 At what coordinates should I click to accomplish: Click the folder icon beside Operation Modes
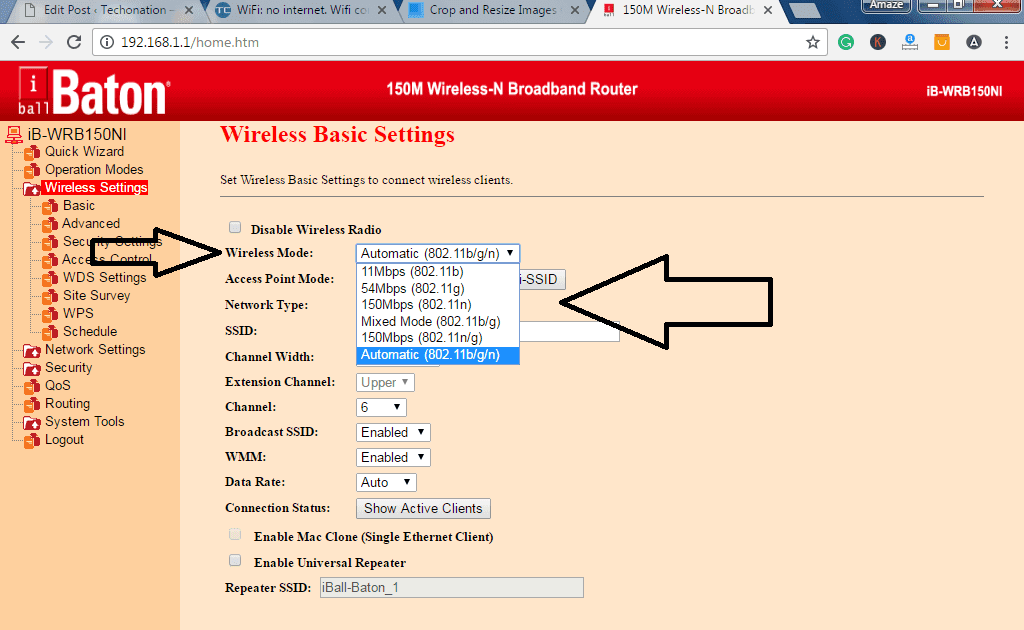[32, 170]
